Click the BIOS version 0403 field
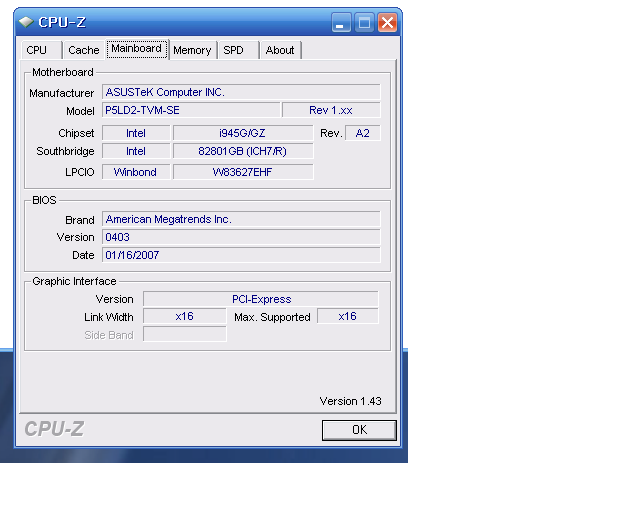This screenshot has height=512, width=640. (241, 237)
